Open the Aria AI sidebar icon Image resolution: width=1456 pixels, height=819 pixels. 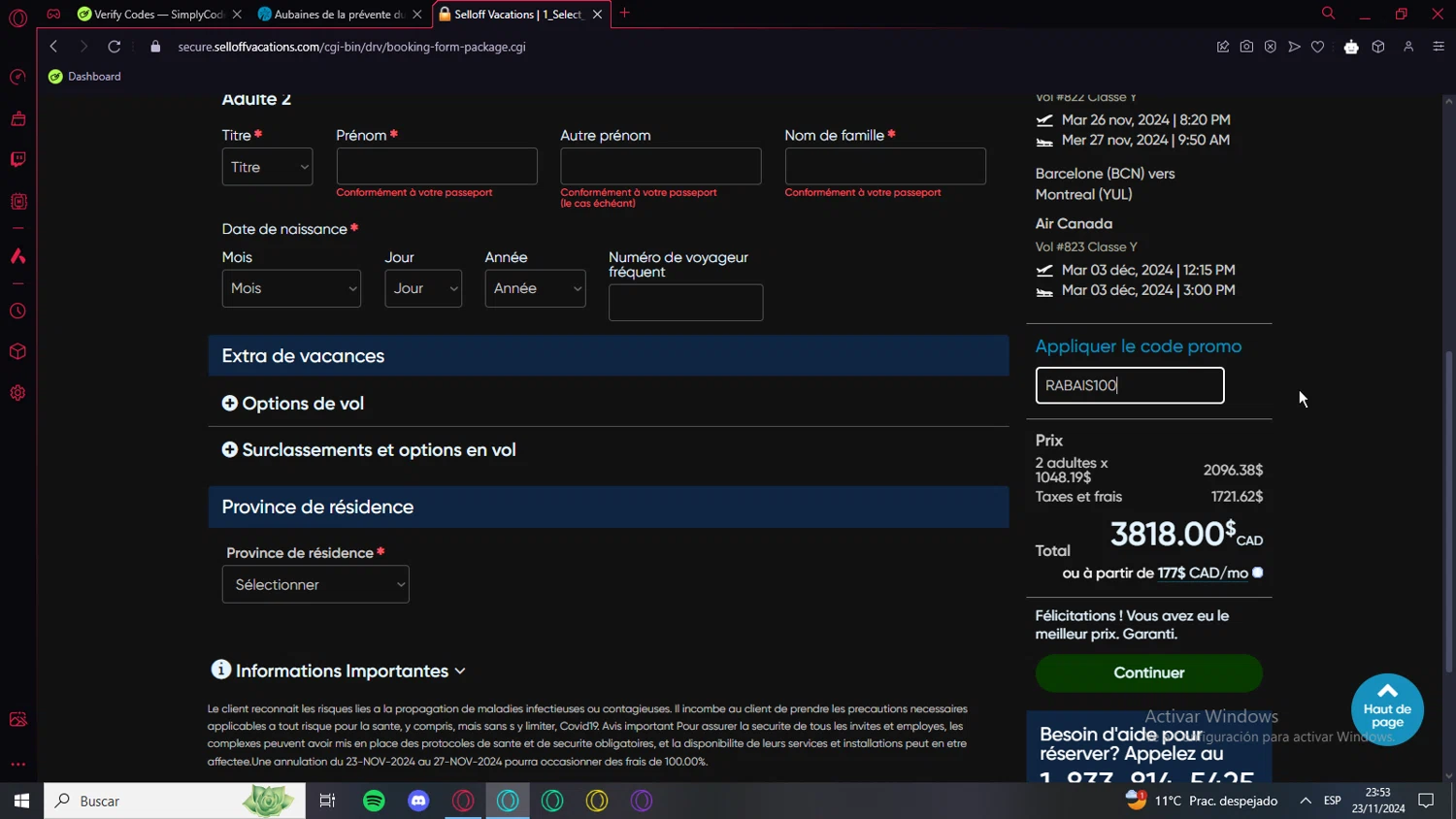(x=17, y=256)
